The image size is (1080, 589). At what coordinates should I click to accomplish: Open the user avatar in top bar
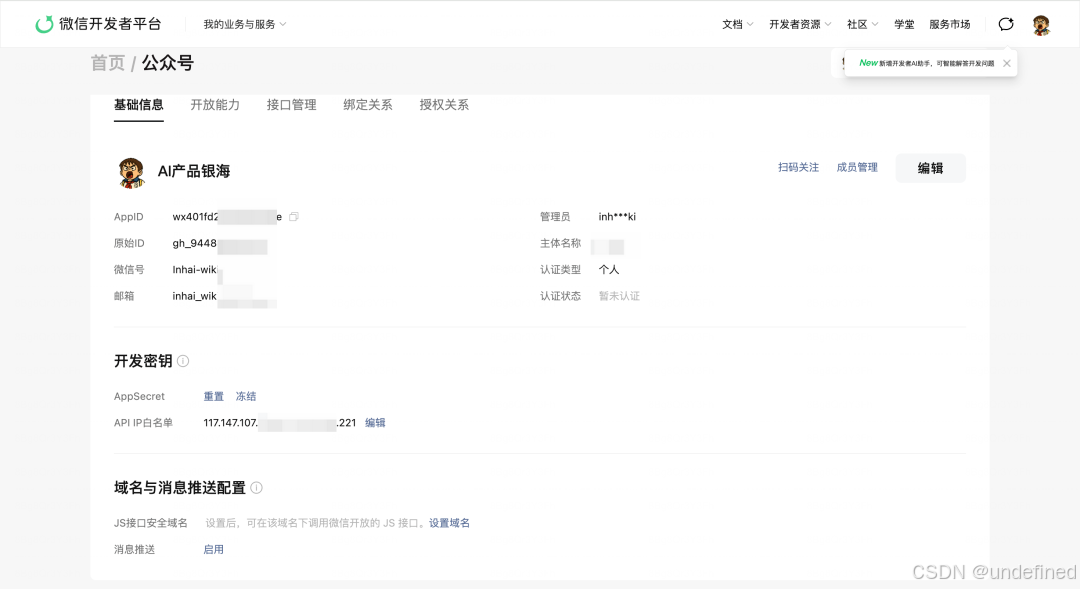click(x=1041, y=25)
